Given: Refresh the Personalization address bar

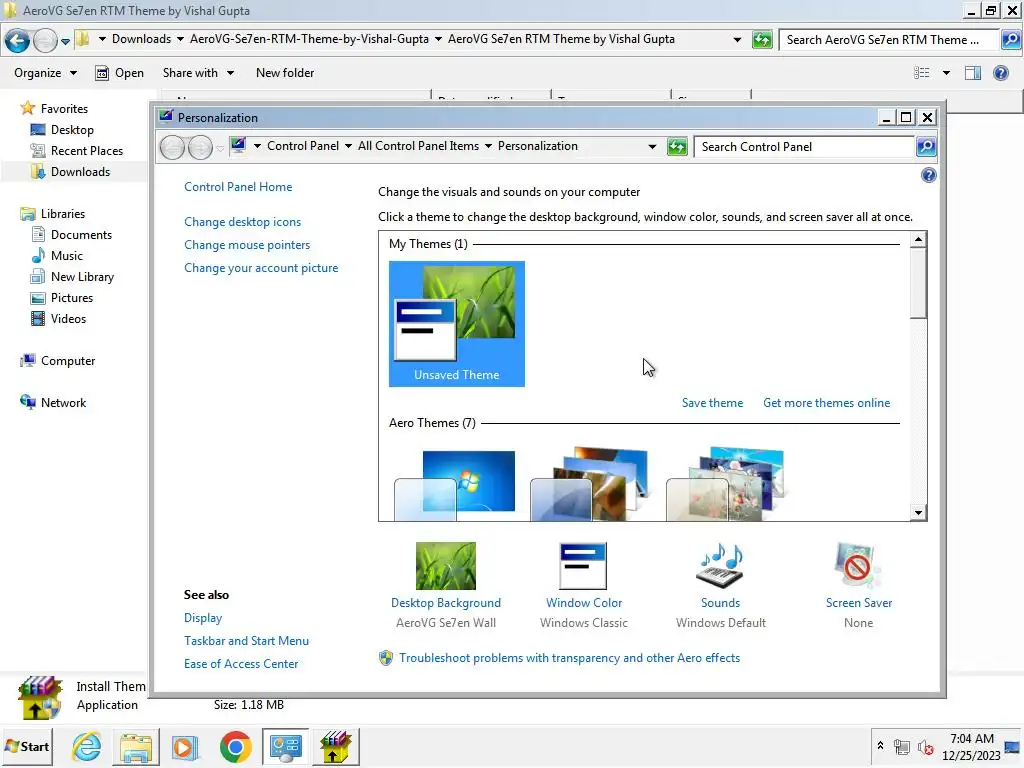Looking at the screenshot, I should click(677, 147).
